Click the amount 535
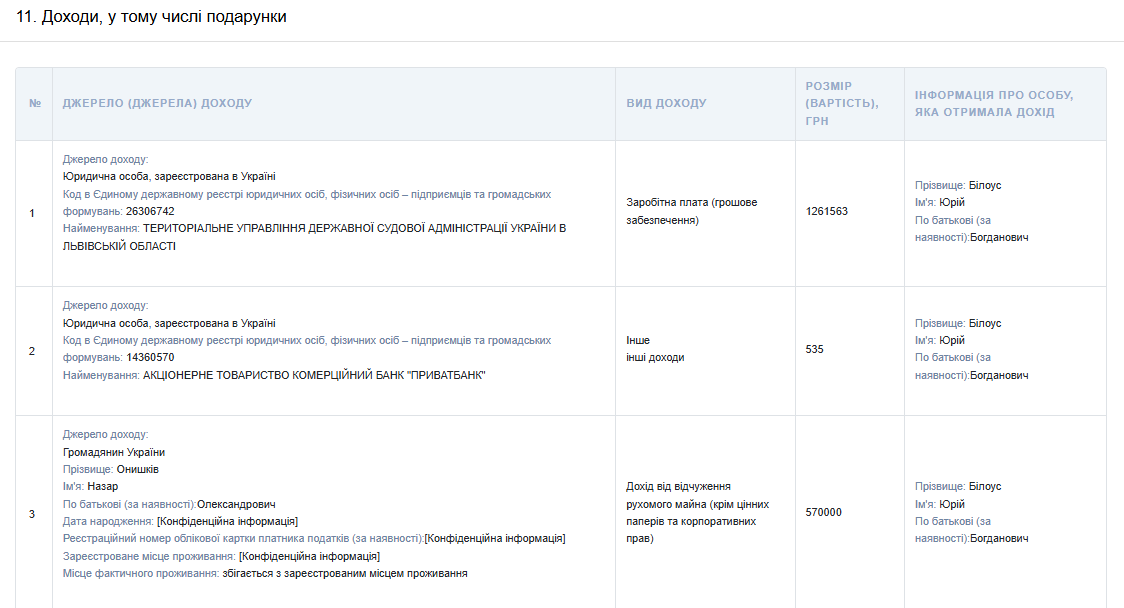 coord(814,349)
